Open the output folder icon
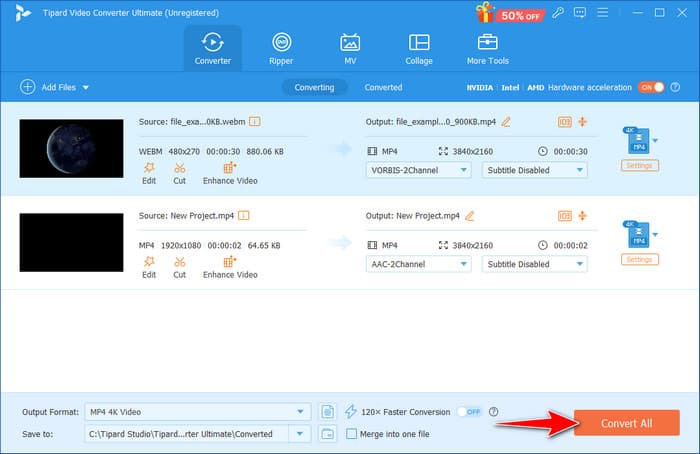Image resolution: width=700 pixels, height=454 pixels. pyautogui.click(x=328, y=434)
